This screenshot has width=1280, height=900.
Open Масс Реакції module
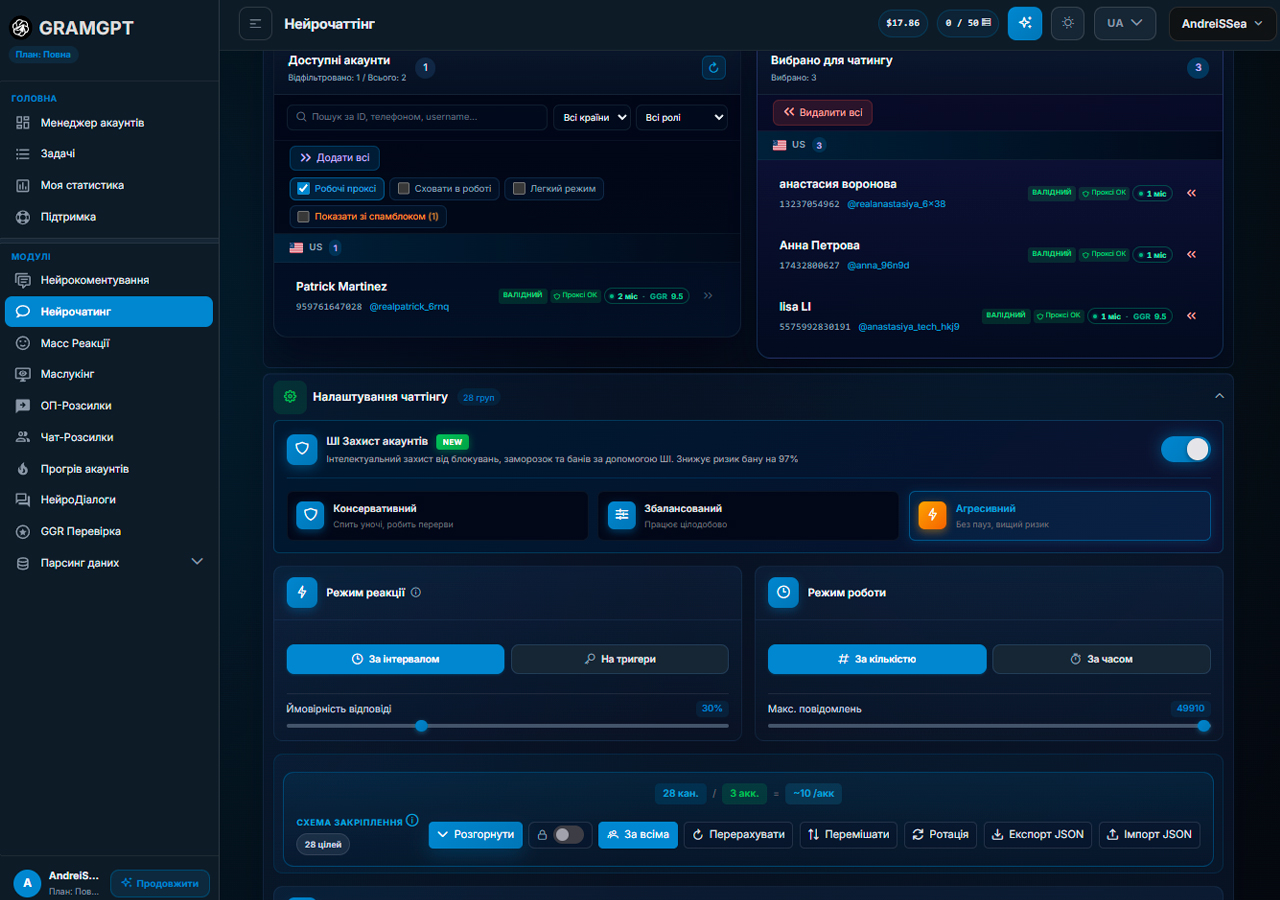(109, 343)
